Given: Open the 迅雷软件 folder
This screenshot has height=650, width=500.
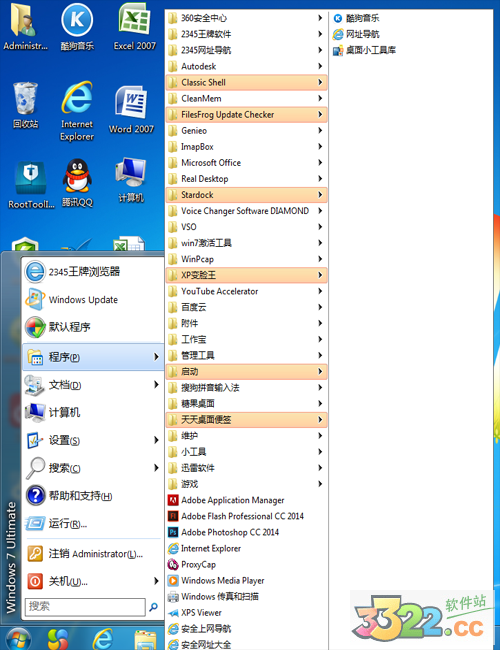Looking at the screenshot, I should click(247, 468).
